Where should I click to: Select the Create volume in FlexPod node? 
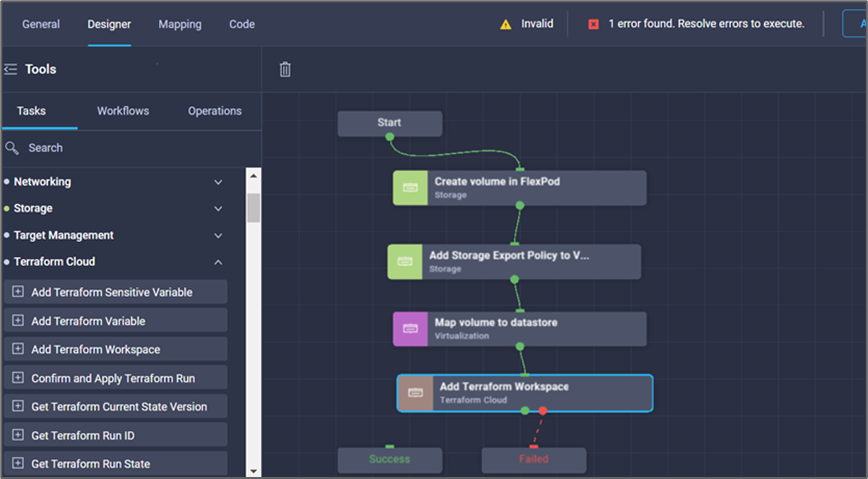[x=520, y=188]
